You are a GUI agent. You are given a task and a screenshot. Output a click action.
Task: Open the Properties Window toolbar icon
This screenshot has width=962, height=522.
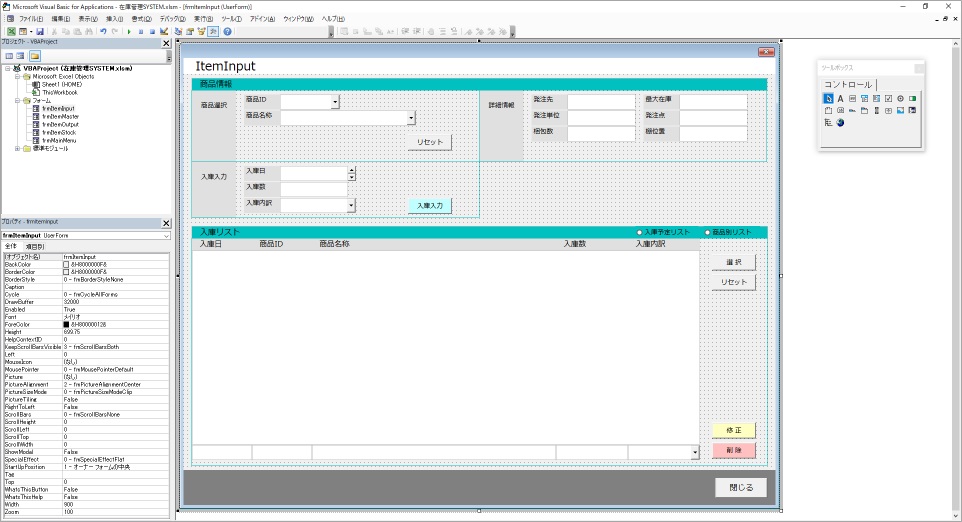(190, 31)
